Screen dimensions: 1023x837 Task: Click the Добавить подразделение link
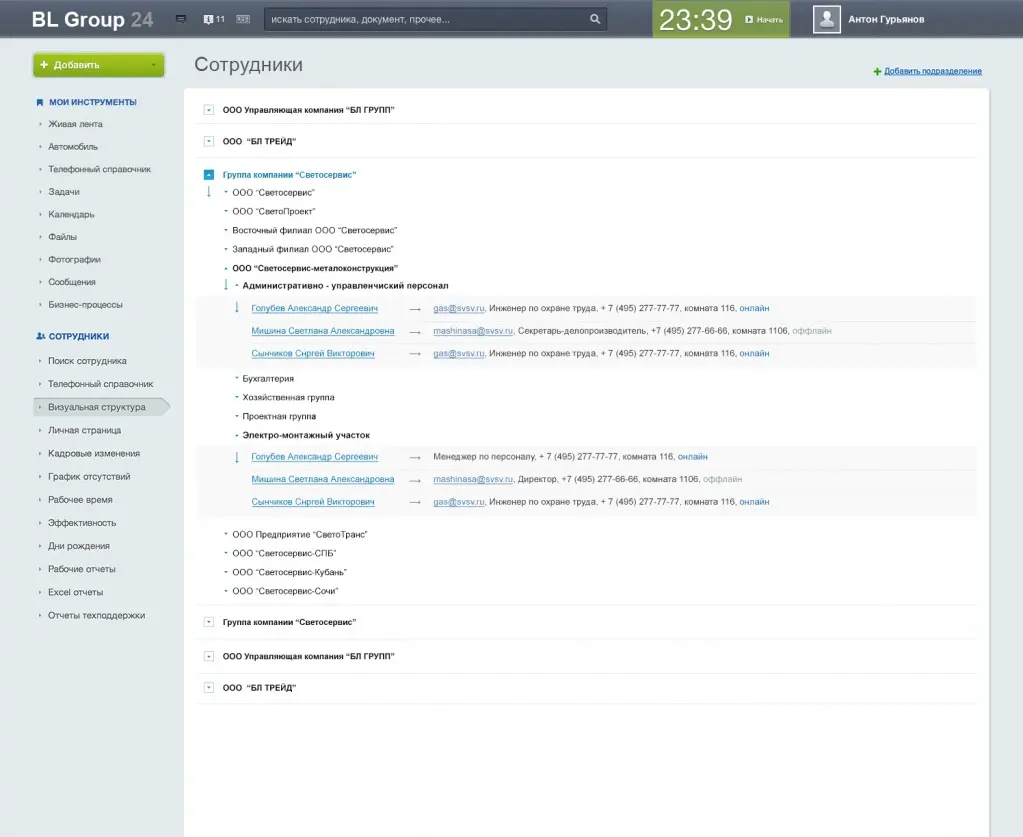pos(932,72)
